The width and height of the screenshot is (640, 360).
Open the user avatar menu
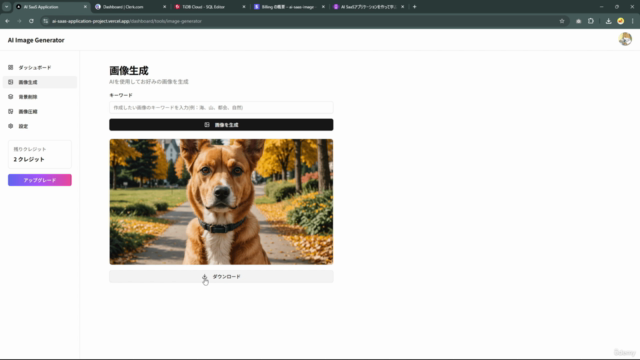click(x=625, y=39)
